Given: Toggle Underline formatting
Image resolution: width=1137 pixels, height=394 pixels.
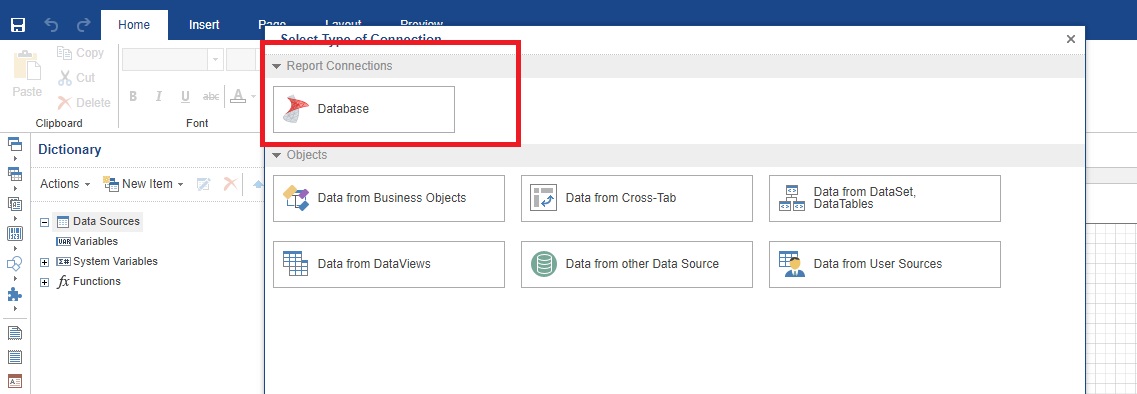Looking at the screenshot, I should [x=185, y=97].
